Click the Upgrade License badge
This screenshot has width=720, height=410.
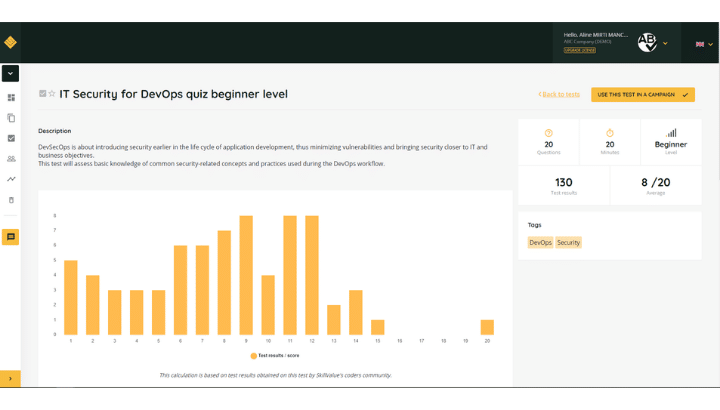pos(579,49)
